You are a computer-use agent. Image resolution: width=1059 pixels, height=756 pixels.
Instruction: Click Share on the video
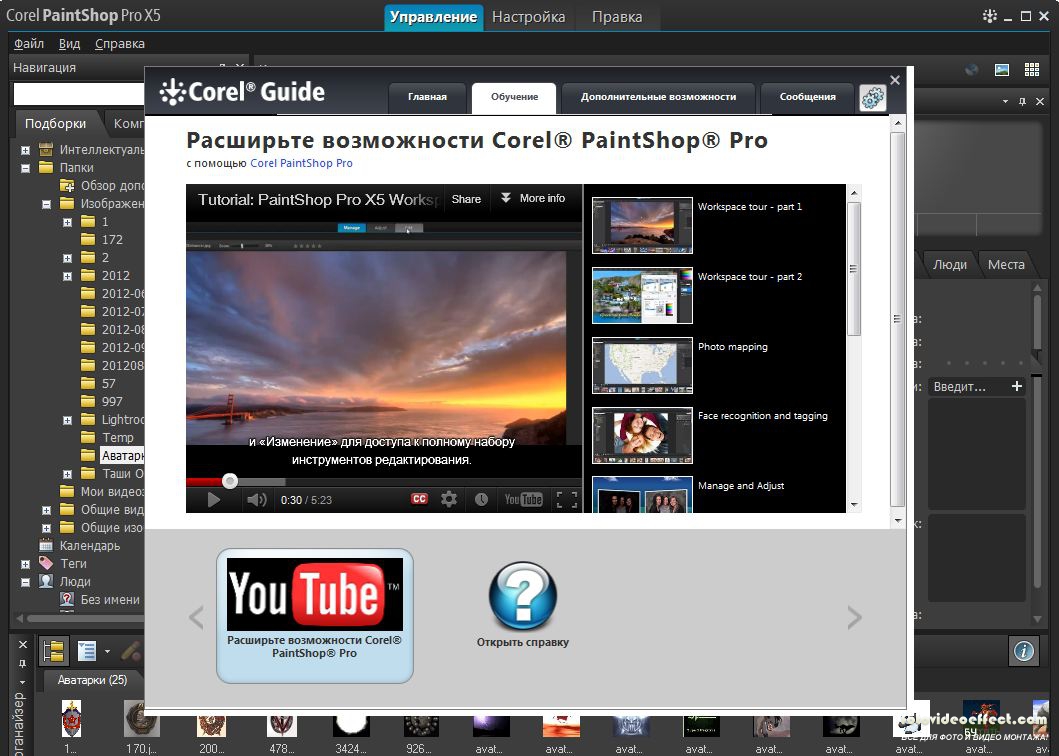[x=466, y=199]
